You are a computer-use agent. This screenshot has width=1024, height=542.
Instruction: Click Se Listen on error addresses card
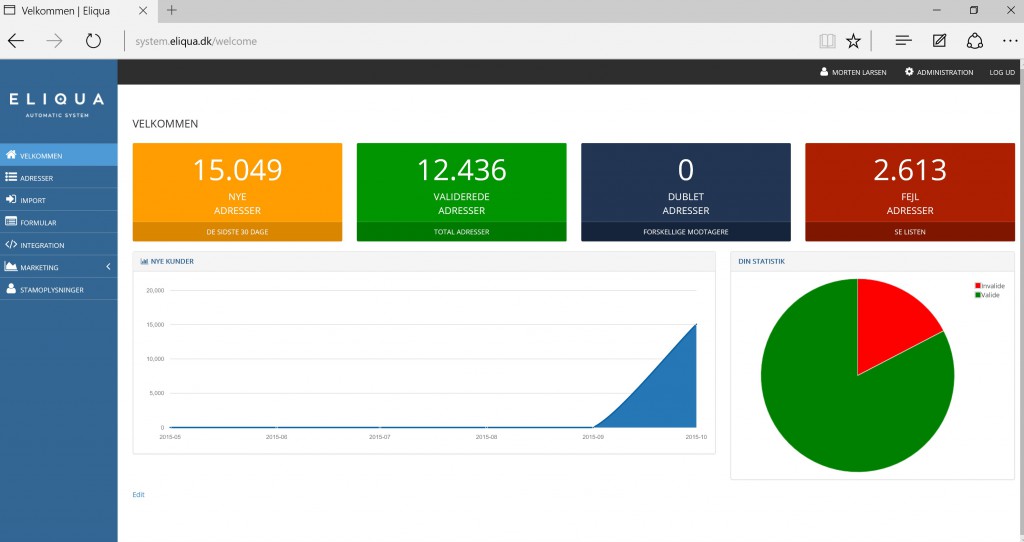point(910,232)
